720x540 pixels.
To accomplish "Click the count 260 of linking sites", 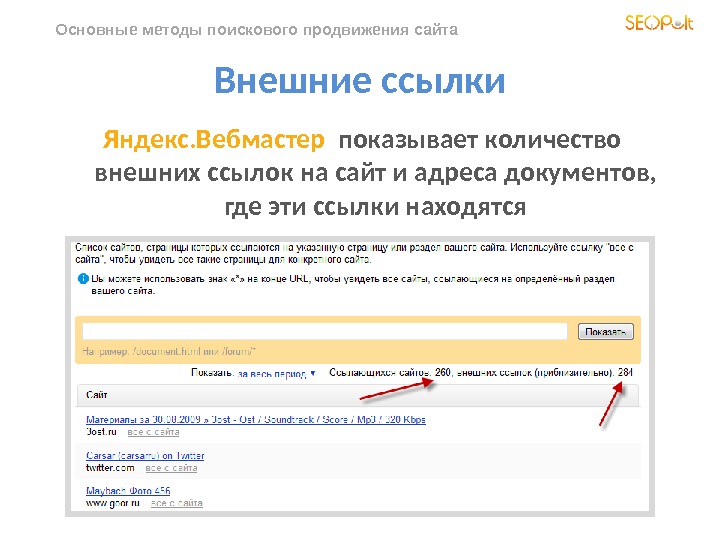I will tap(443, 372).
